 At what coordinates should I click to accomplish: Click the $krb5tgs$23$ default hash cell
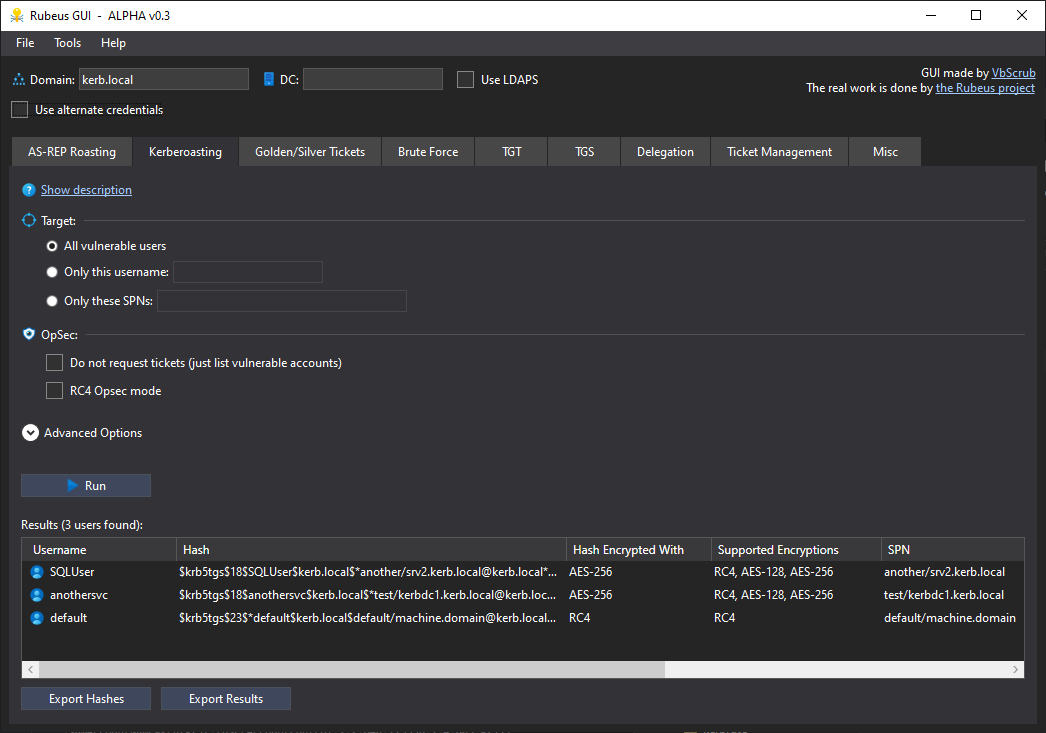[x=368, y=618]
